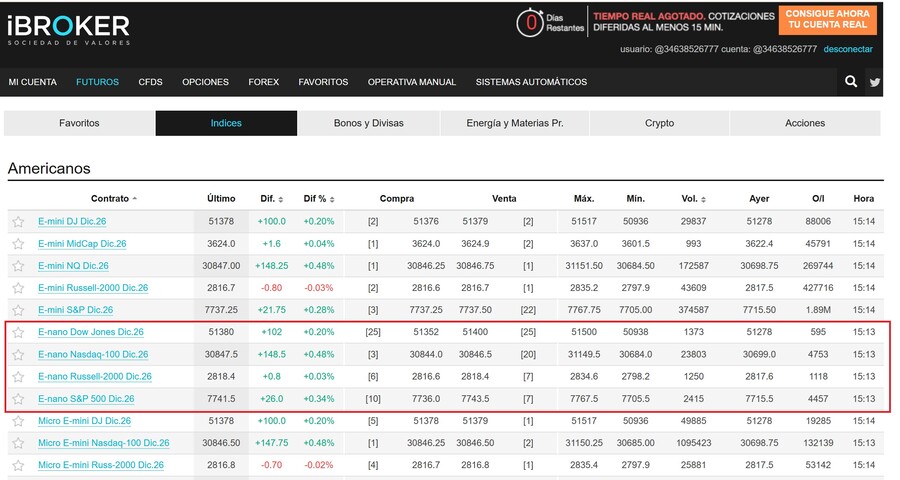
Task: Open Micro E-mini DJ Dic.26 contract
Action: tap(84, 421)
